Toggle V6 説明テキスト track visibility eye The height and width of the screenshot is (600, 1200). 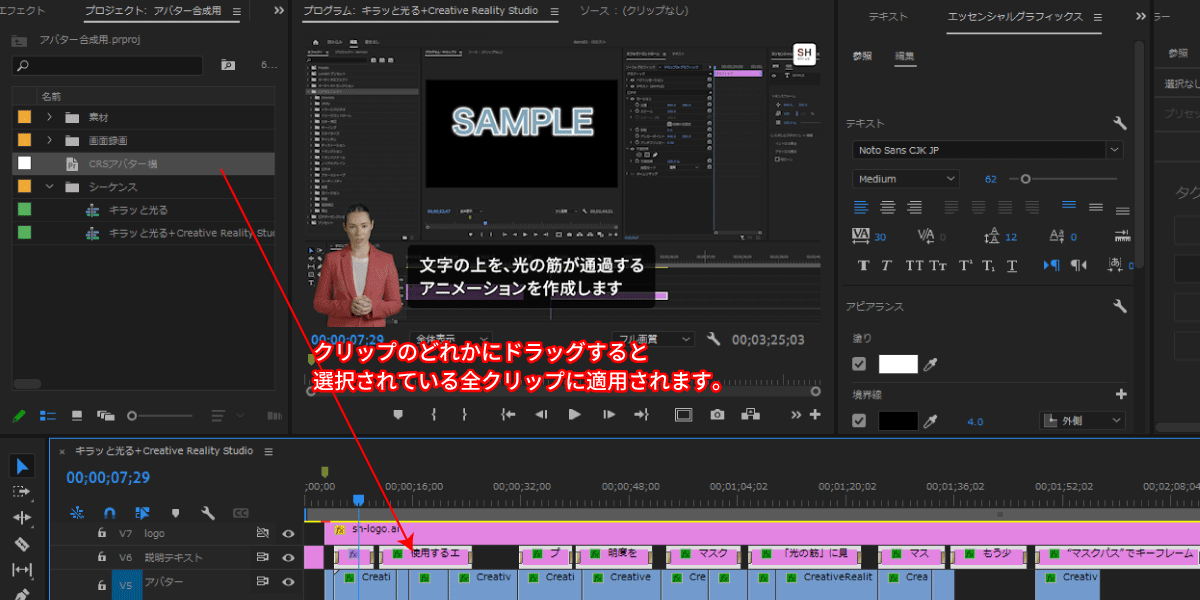[288, 557]
